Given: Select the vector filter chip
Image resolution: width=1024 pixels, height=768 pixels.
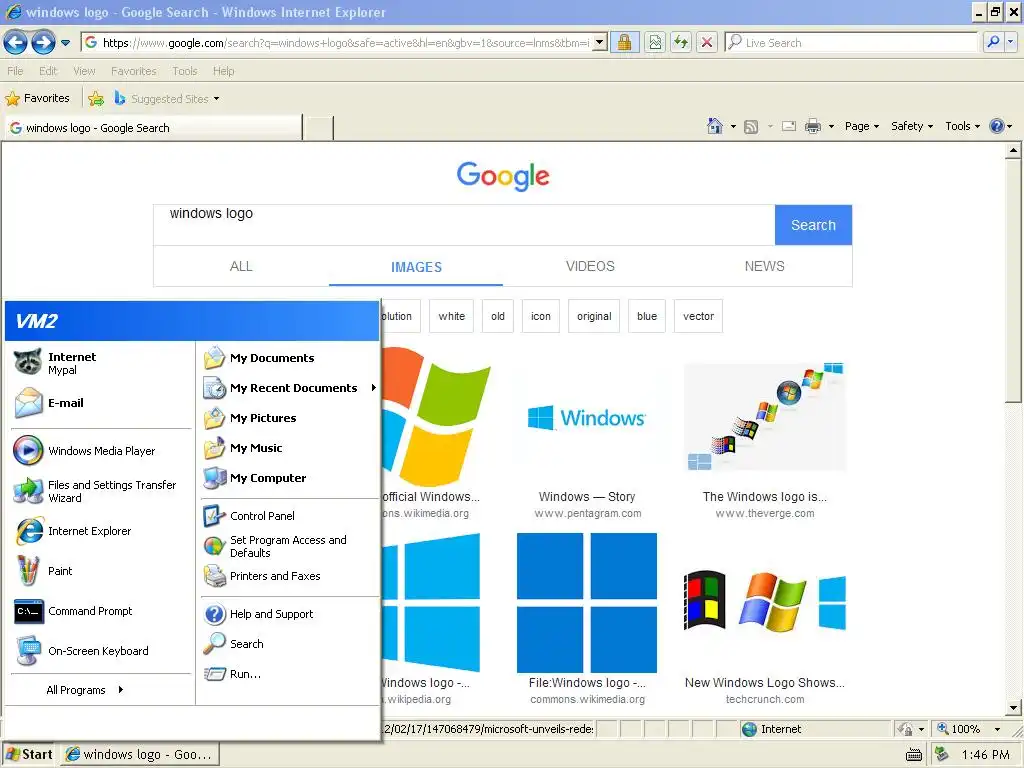Looking at the screenshot, I should tap(698, 316).
